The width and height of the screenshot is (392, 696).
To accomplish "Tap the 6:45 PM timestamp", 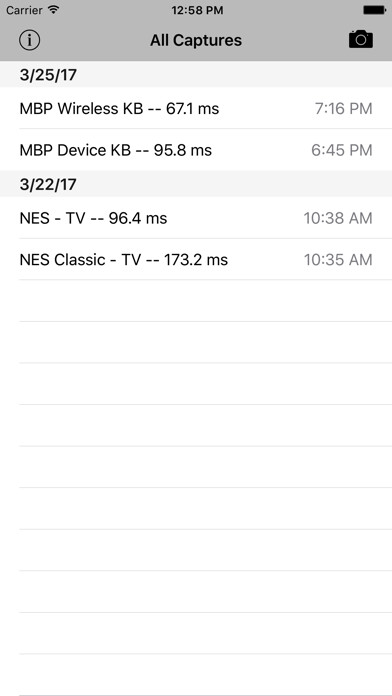I will click(x=342, y=150).
